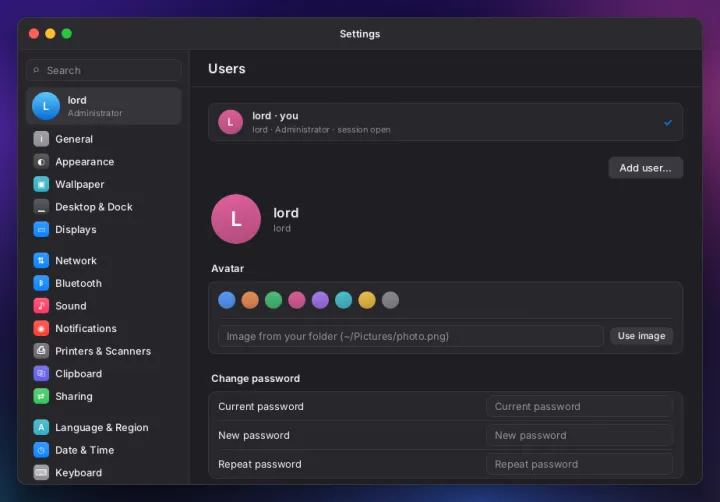Select the Displays icon in sidebar
Screen dimensions: 720x502
click(x=41, y=229)
